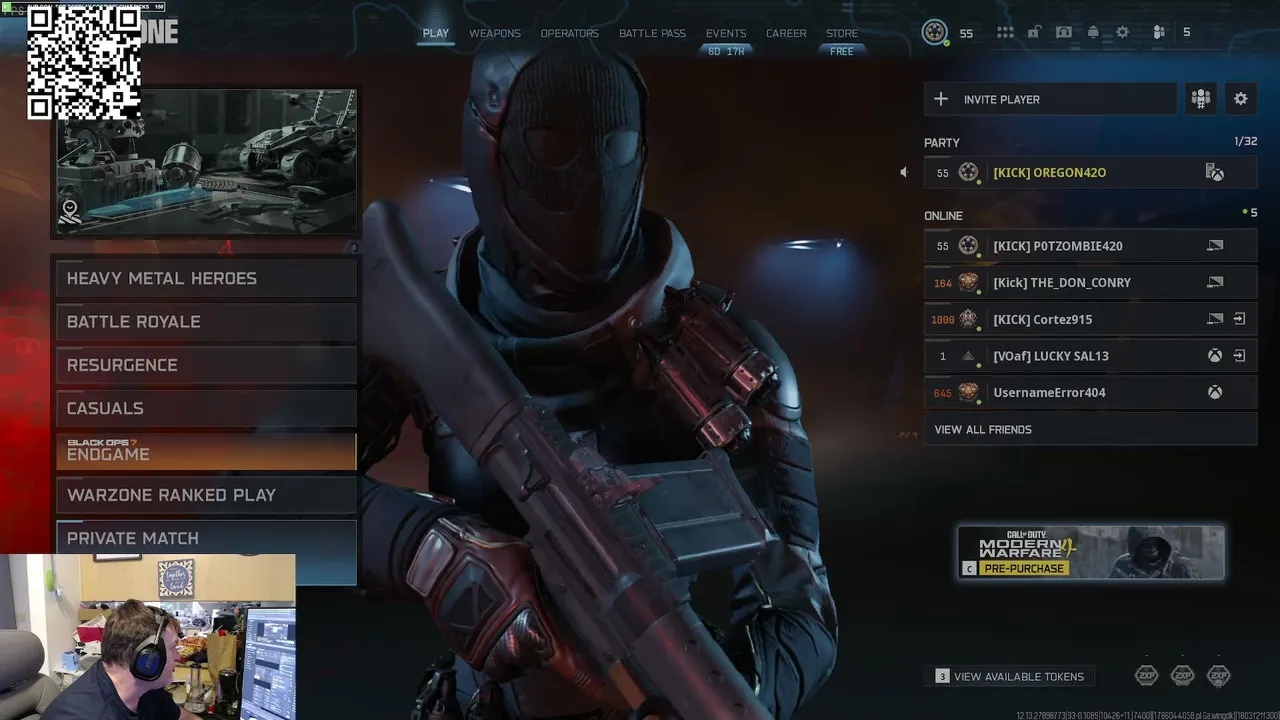Click the join arrow icon on Cortez915 row
This screenshot has height=720, width=1280.
[1239, 319]
